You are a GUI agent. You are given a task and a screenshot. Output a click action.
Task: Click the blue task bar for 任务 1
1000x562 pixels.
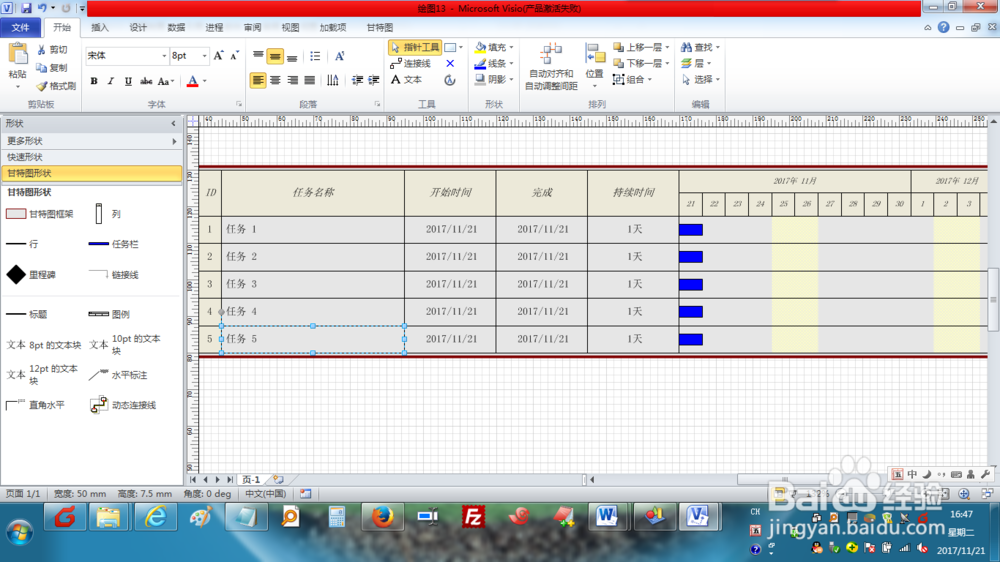pos(691,230)
